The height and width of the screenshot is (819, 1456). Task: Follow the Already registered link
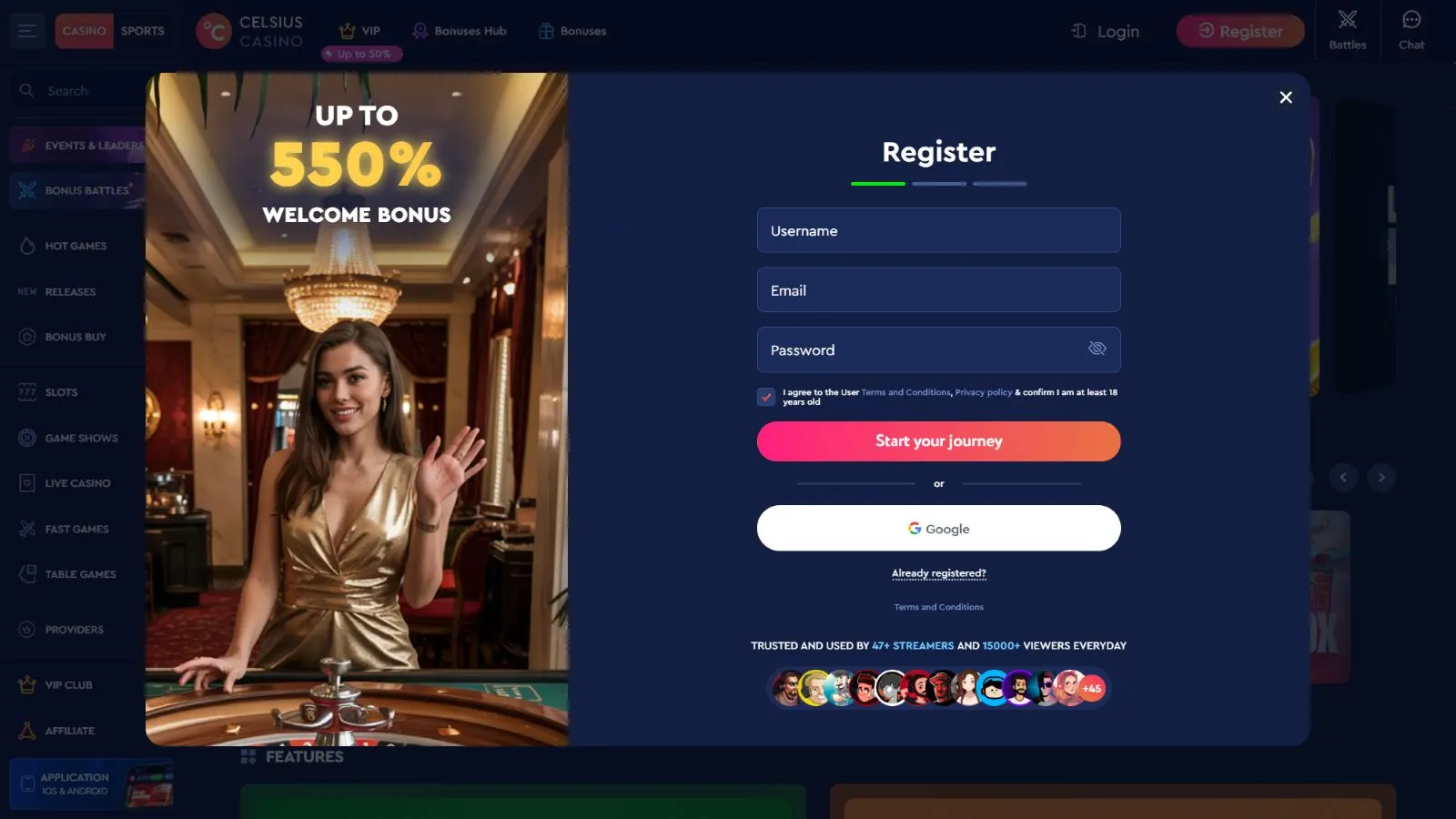[939, 573]
